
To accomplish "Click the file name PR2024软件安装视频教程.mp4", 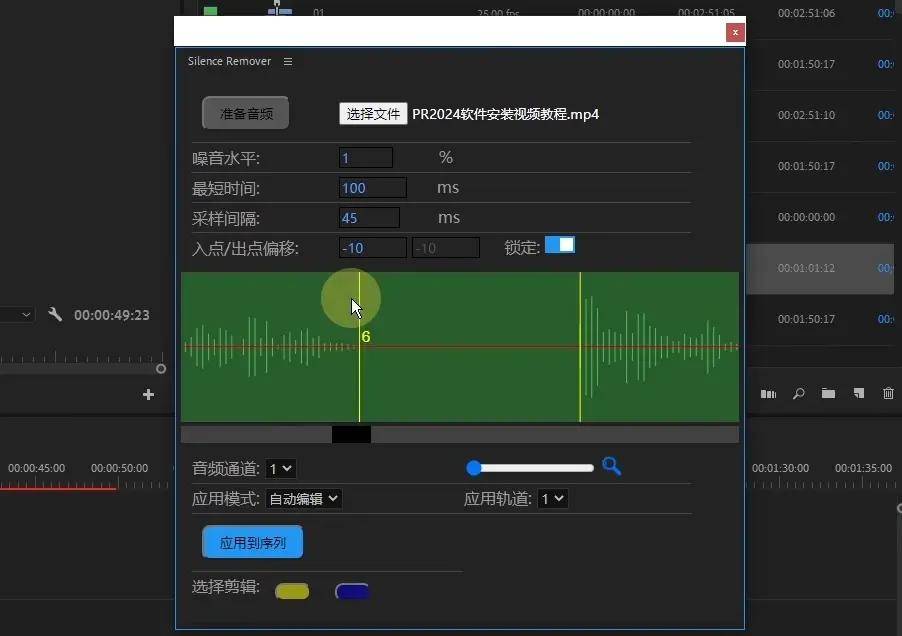I will pyautogui.click(x=505, y=114).
